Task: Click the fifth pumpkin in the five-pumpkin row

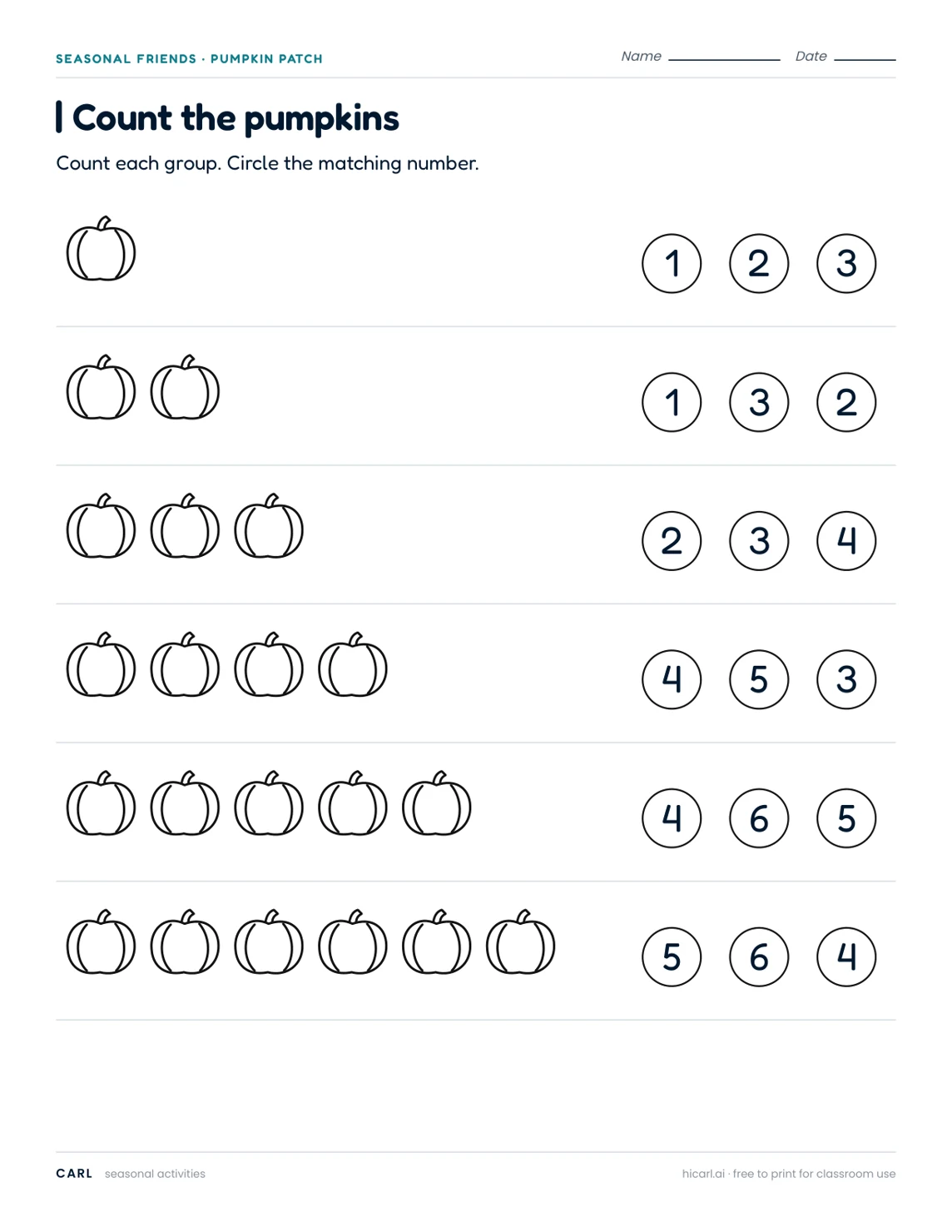Action: point(437,803)
